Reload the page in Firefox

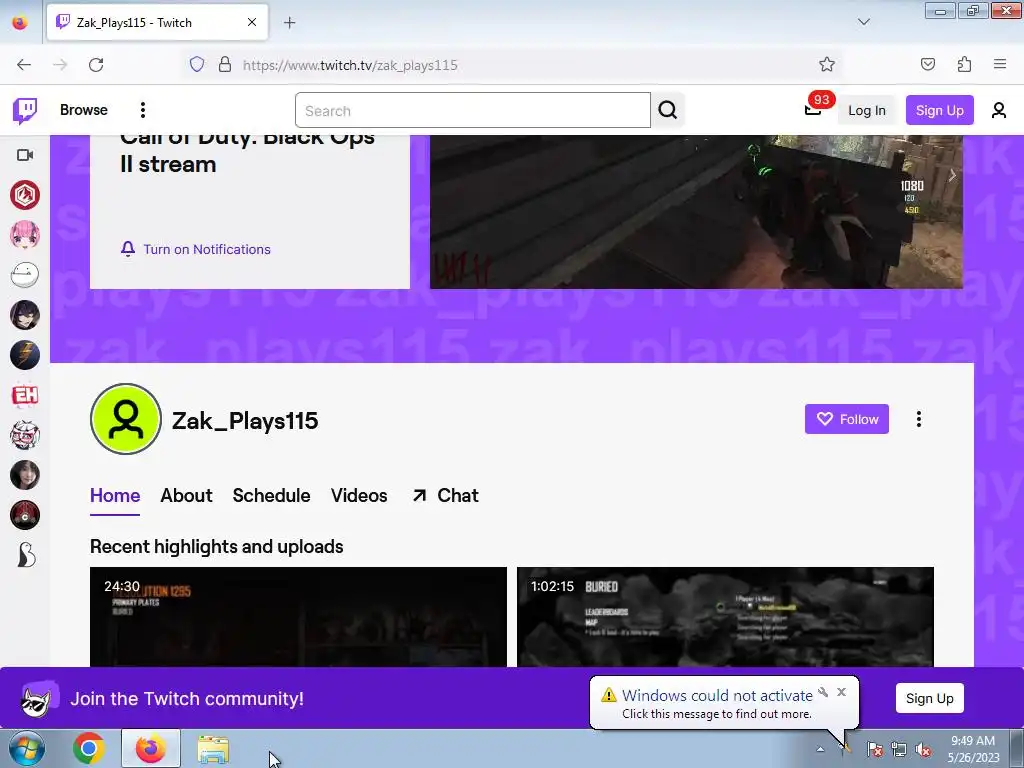click(x=96, y=65)
